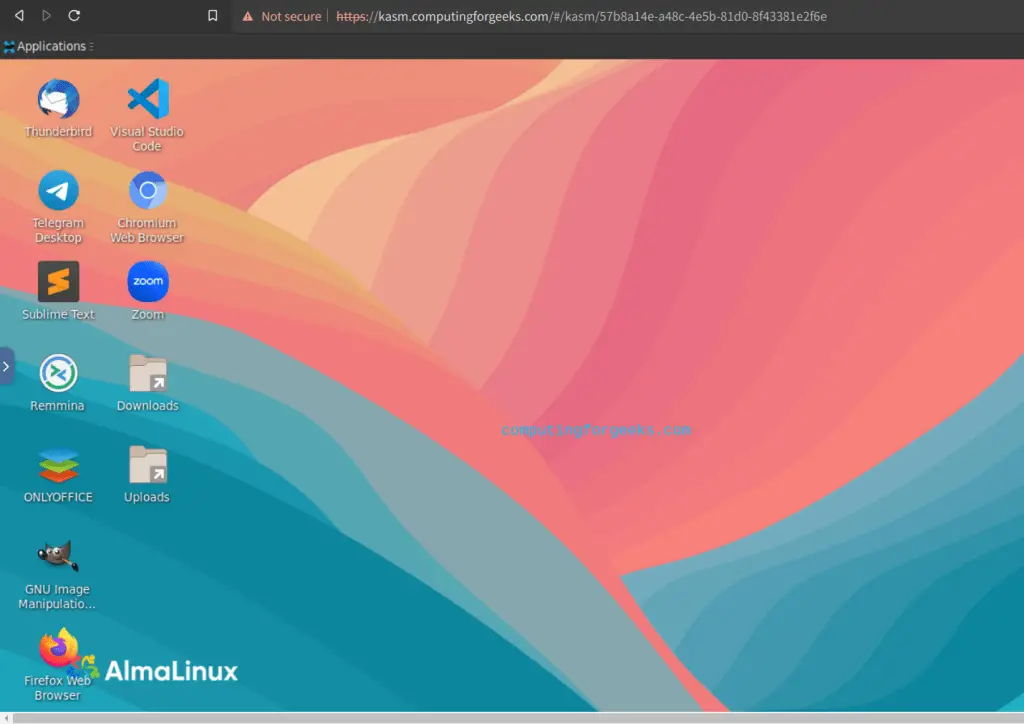Focus the kasm.computingforgeeks.com address bar
The width and height of the screenshot is (1024, 724).
pyautogui.click(x=581, y=16)
